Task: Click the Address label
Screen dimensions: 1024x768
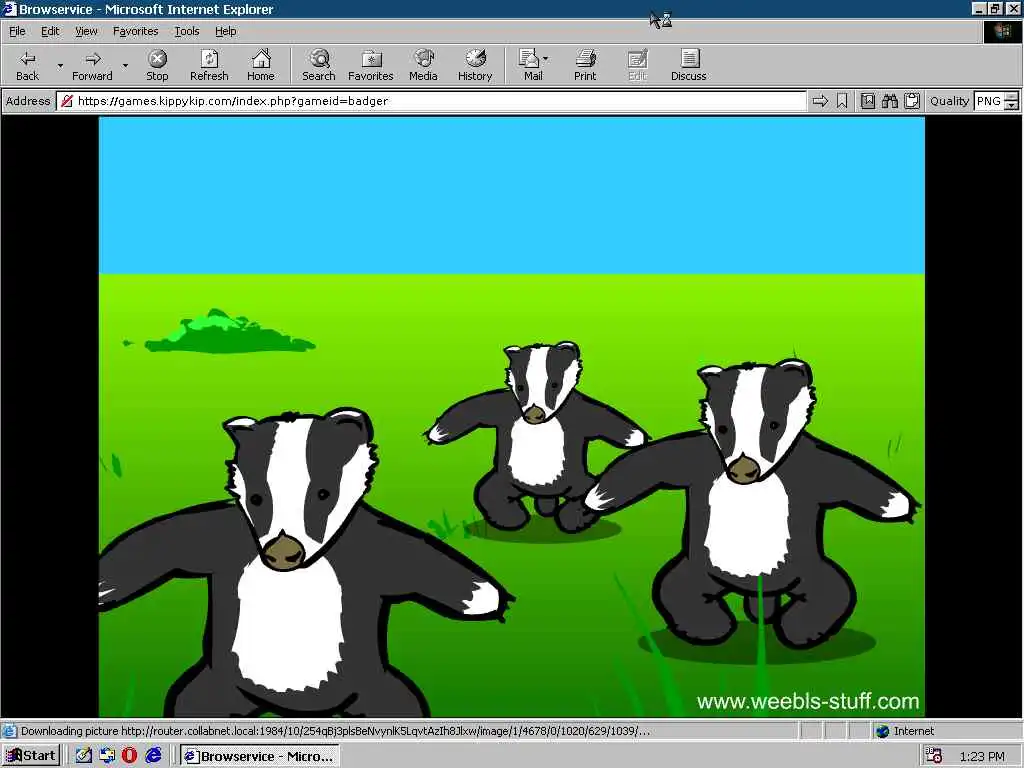Action: [28, 101]
